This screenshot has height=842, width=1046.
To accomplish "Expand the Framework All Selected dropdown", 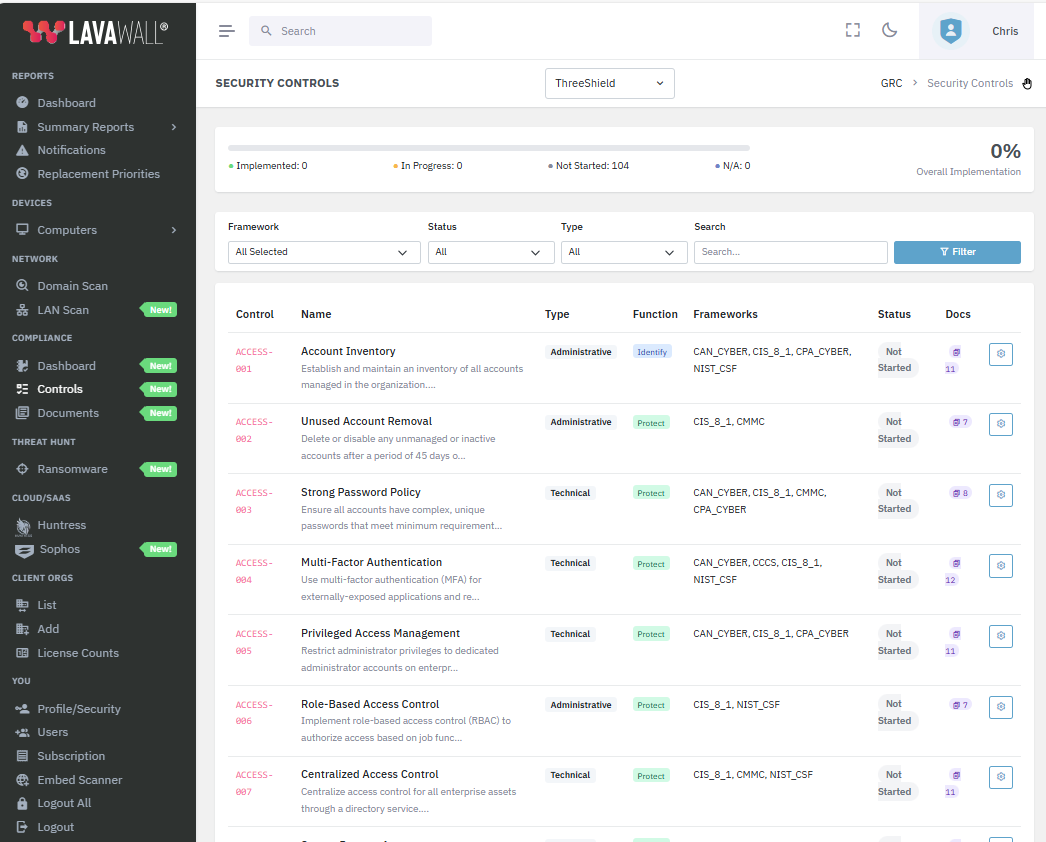I will 324,252.
